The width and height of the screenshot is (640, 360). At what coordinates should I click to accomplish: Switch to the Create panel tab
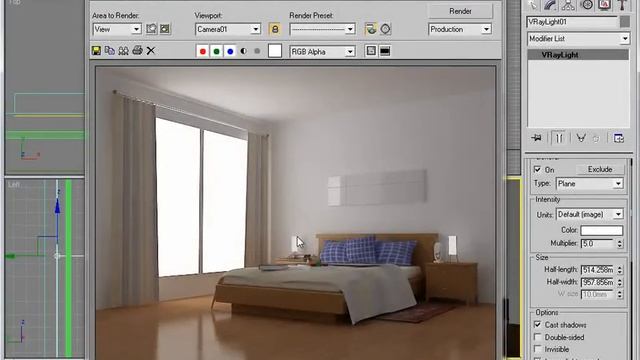tap(533, 5)
